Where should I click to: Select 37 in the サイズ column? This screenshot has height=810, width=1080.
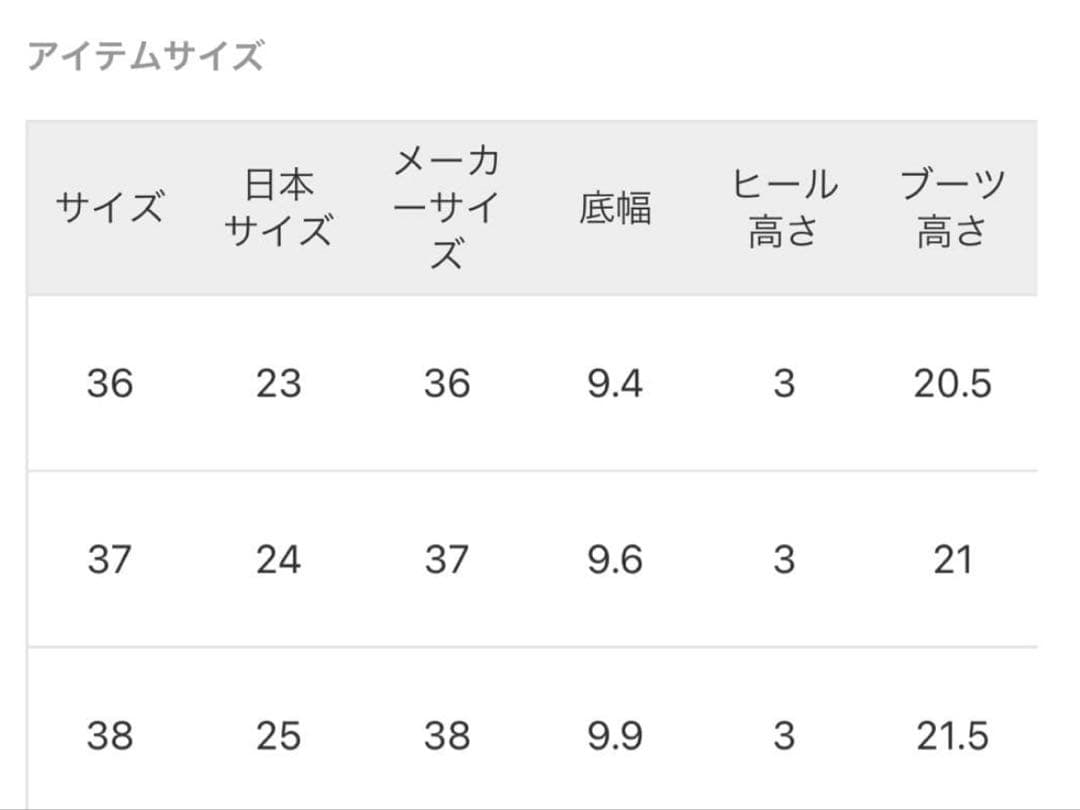pyautogui.click(x=109, y=559)
